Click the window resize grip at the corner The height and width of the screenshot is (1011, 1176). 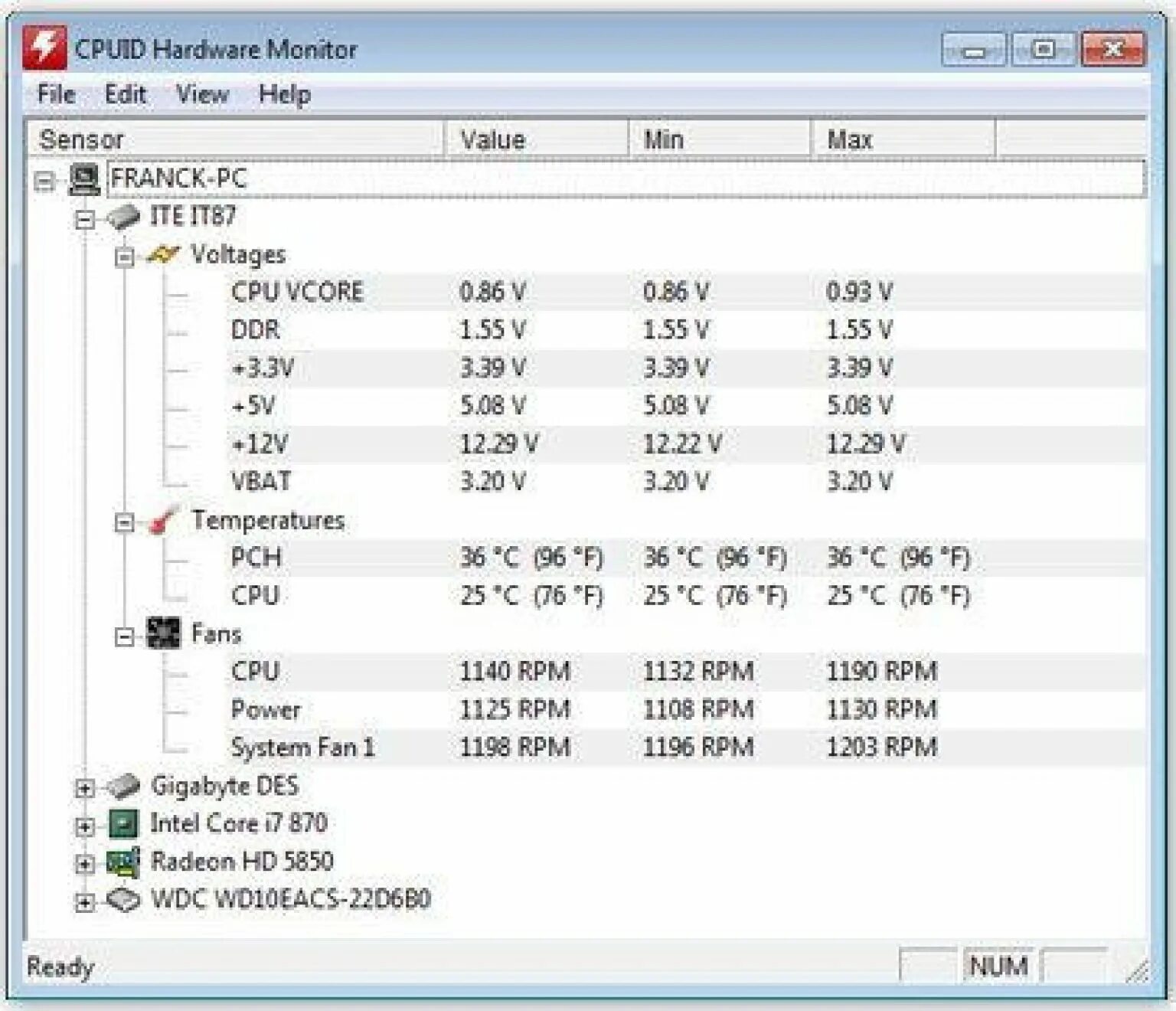click(1137, 971)
